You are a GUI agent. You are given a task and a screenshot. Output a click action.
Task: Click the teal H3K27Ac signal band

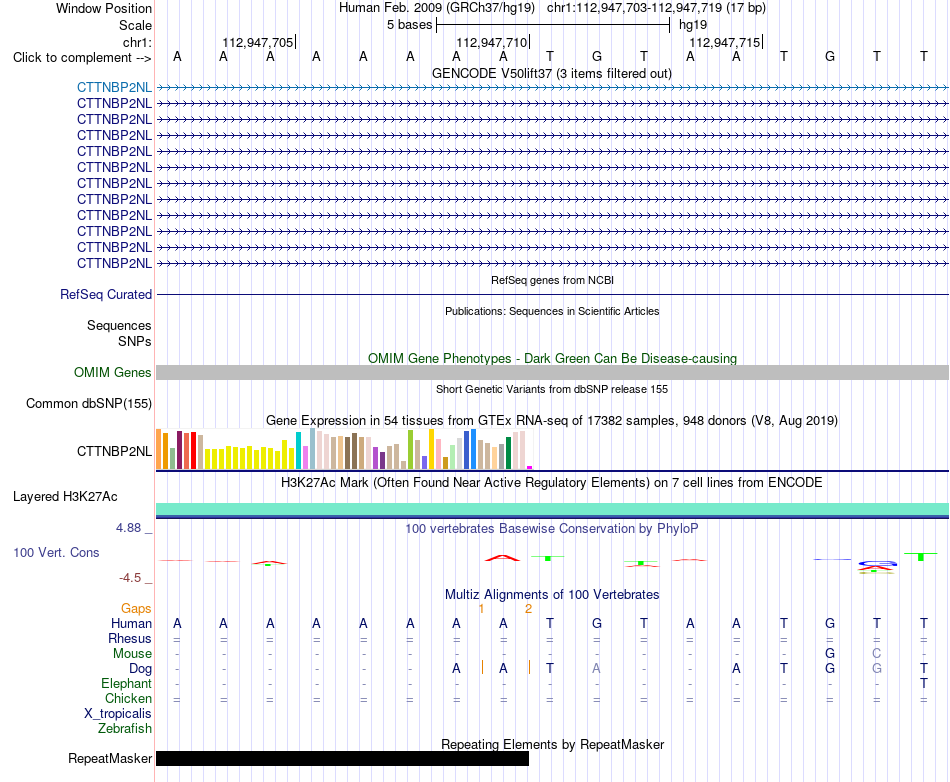point(552,509)
